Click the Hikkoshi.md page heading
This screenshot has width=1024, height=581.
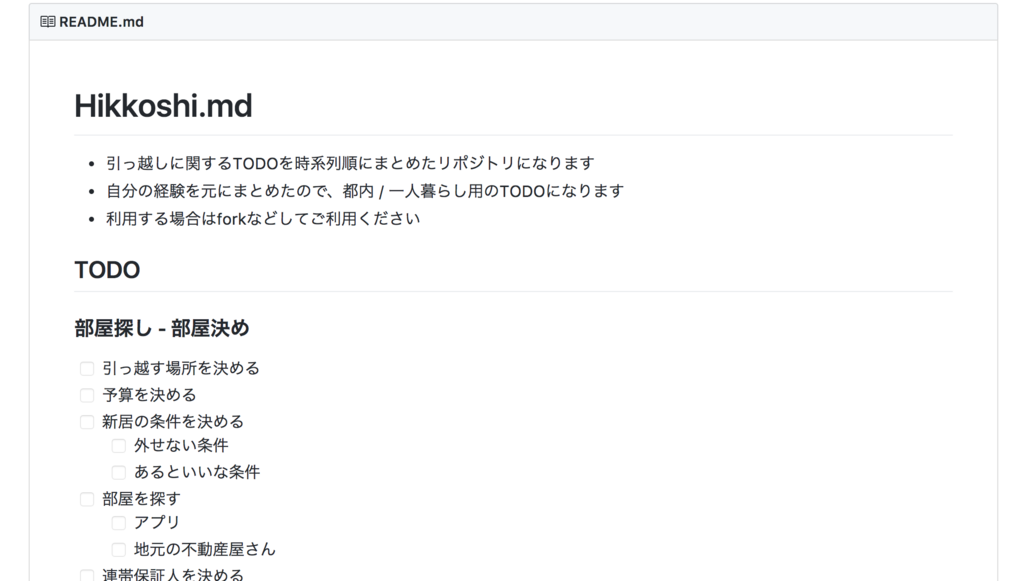point(163,106)
